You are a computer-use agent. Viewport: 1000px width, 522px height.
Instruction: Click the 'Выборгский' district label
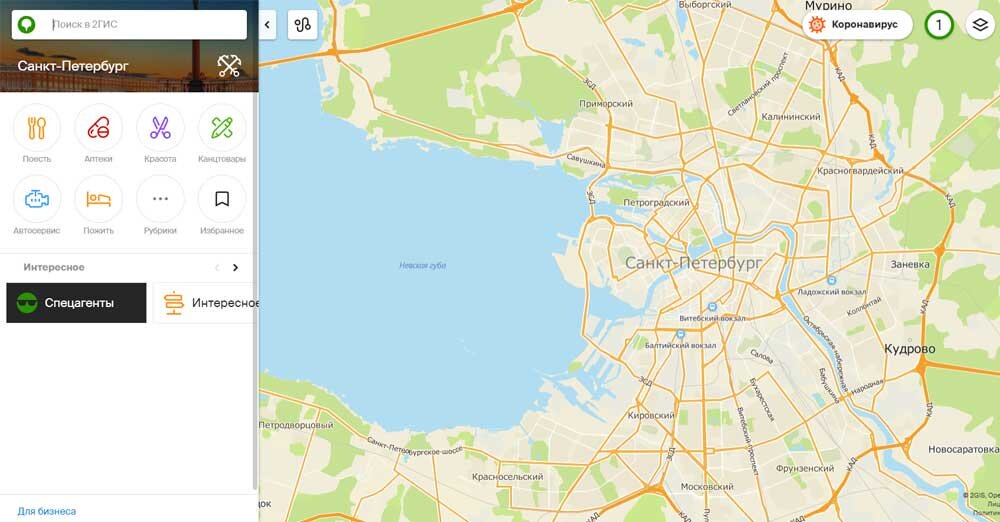tap(705, 4)
